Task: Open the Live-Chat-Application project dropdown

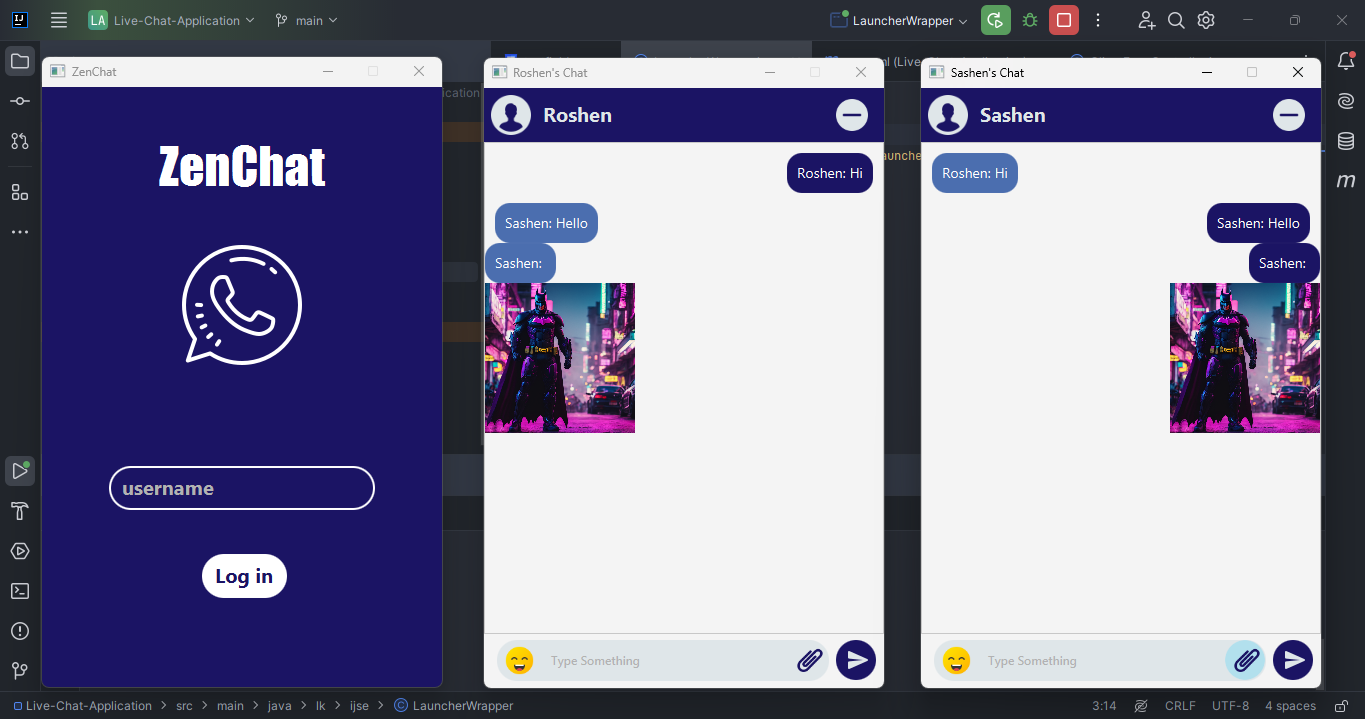Action: click(x=171, y=20)
